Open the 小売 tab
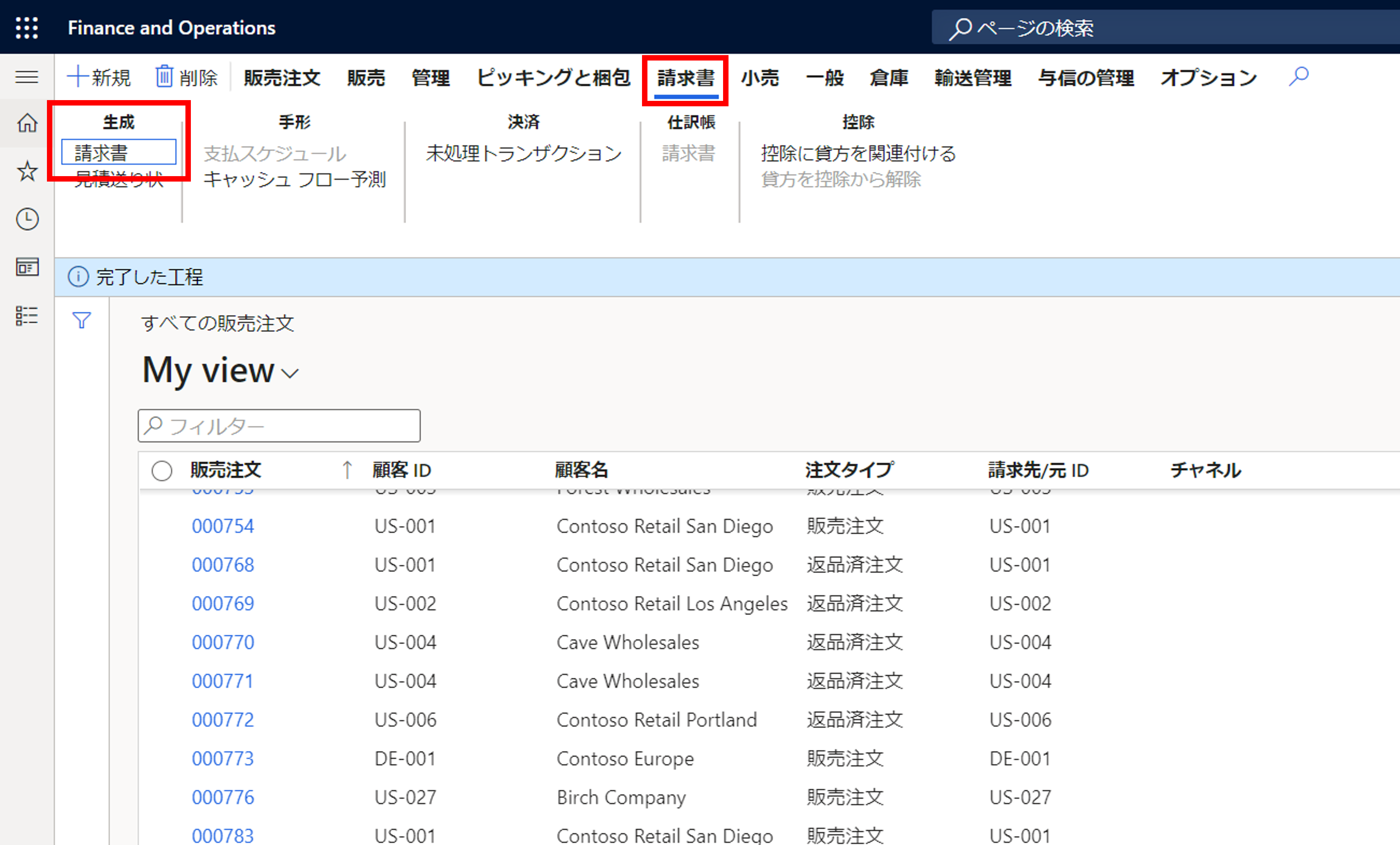Image resolution: width=1400 pixels, height=845 pixels. click(x=760, y=77)
